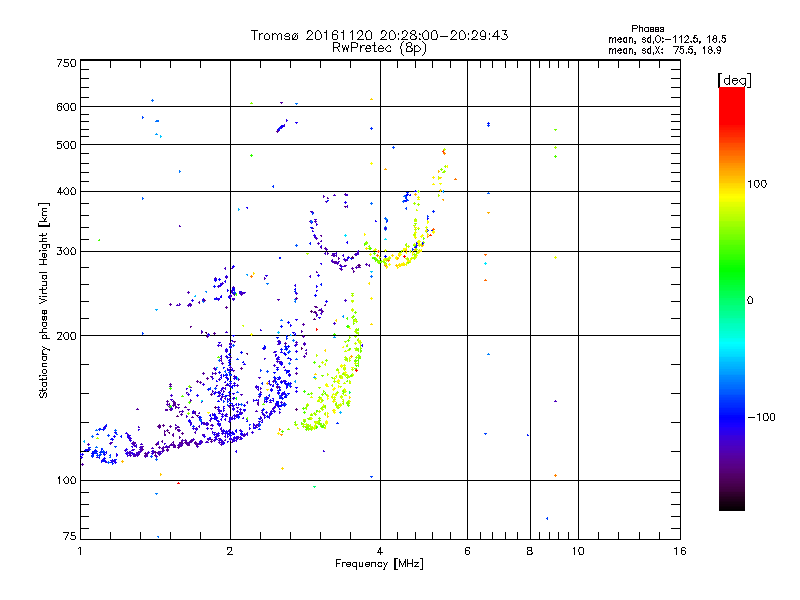This screenshot has height=600, width=800.
Task: Click the black bottom end of the colorbar
Action: [732, 503]
